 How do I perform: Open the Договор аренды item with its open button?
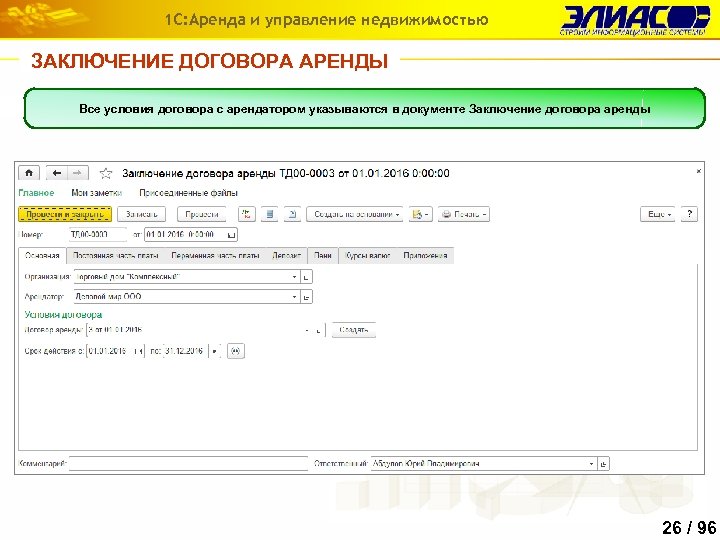318,330
